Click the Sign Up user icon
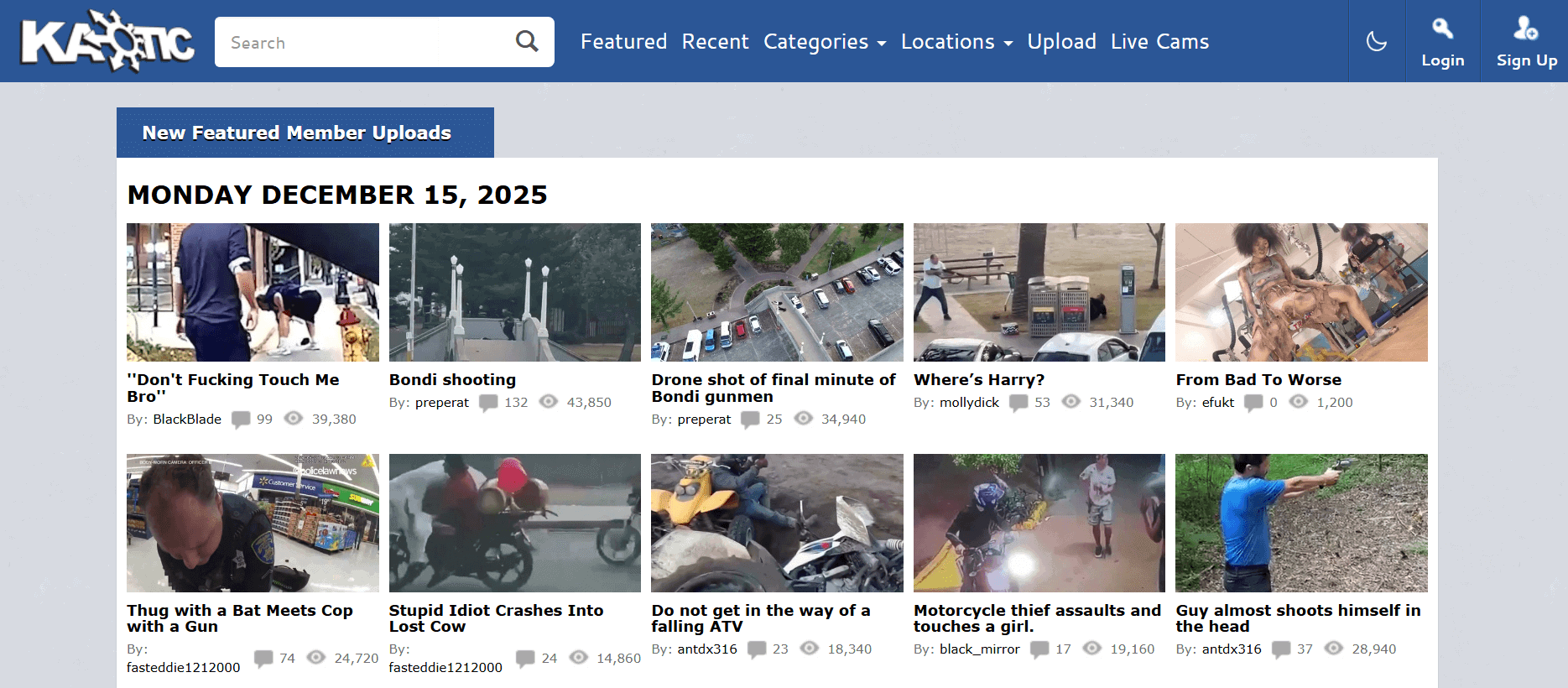The image size is (1568, 688). coord(1525,29)
